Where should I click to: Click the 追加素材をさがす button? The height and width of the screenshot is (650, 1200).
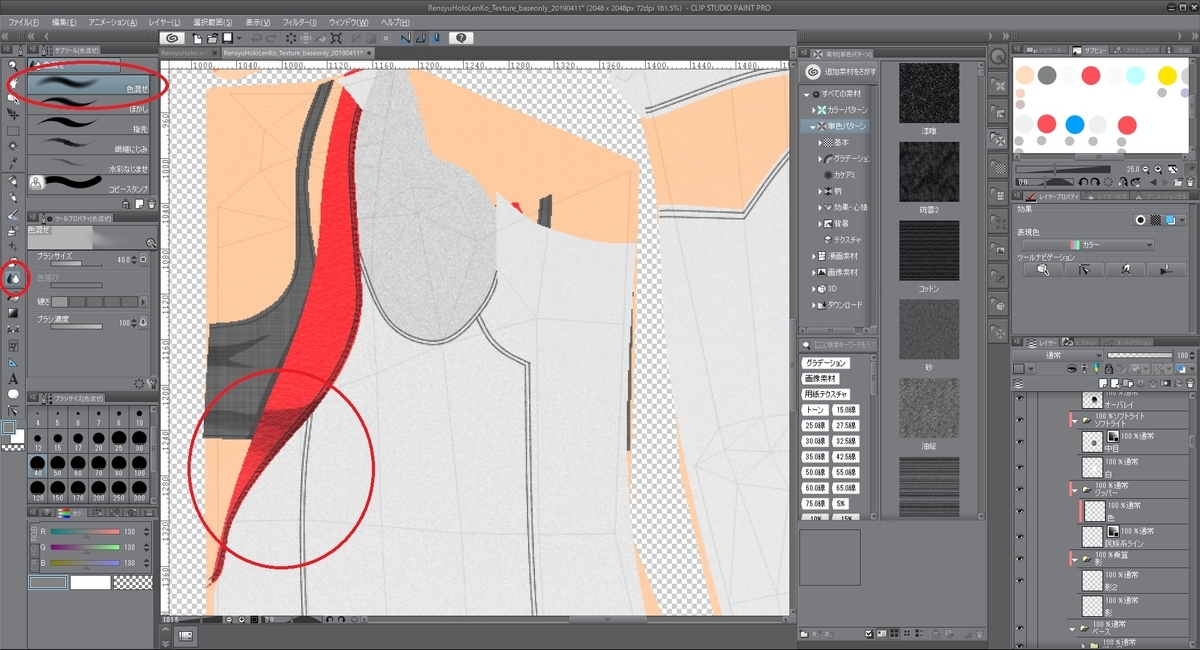coord(840,73)
